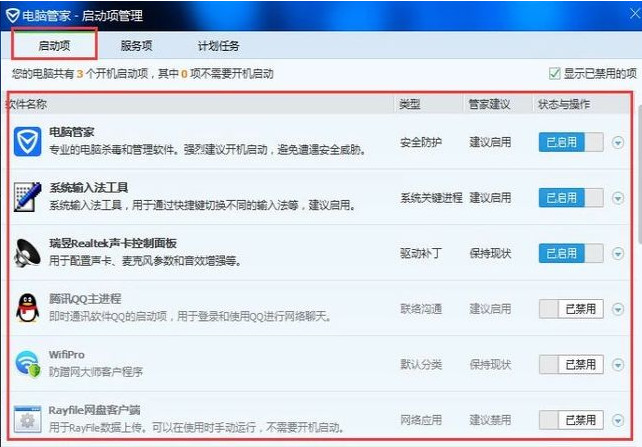This screenshot has height=447, width=642.
Task: Click 系统关键进程 type cell
Action: click(431, 198)
